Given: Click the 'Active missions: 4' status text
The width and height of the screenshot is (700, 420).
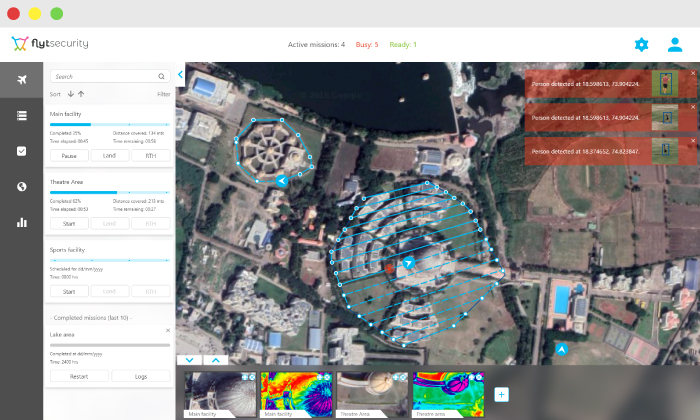Looking at the screenshot, I should tap(316, 45).
